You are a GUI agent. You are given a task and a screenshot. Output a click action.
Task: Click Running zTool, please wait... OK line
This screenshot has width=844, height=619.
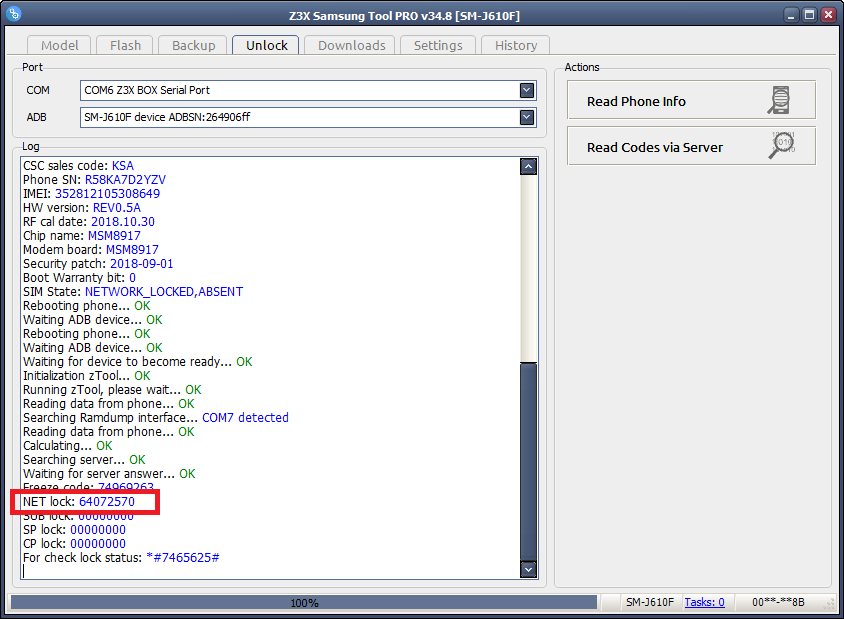coord(112,390)
